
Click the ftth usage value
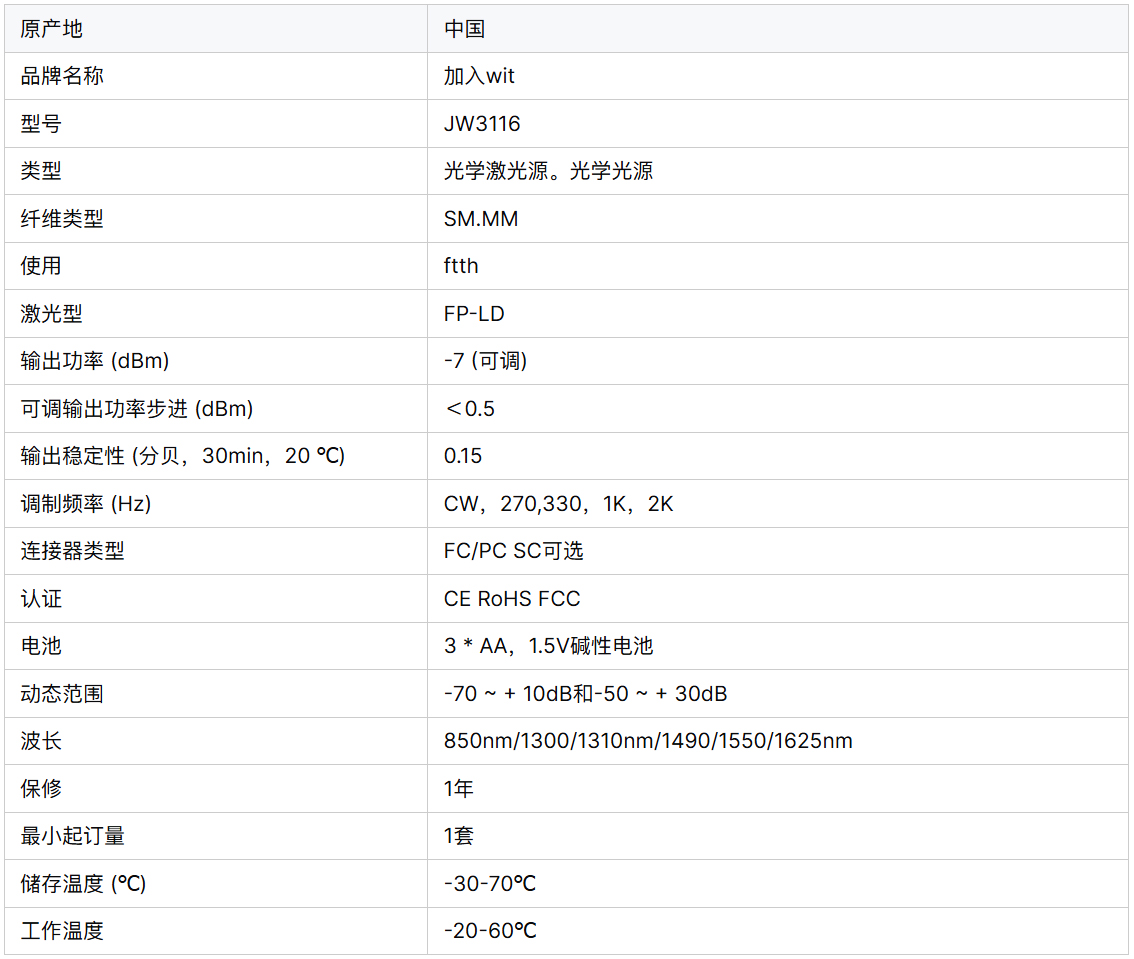[461, 266]
